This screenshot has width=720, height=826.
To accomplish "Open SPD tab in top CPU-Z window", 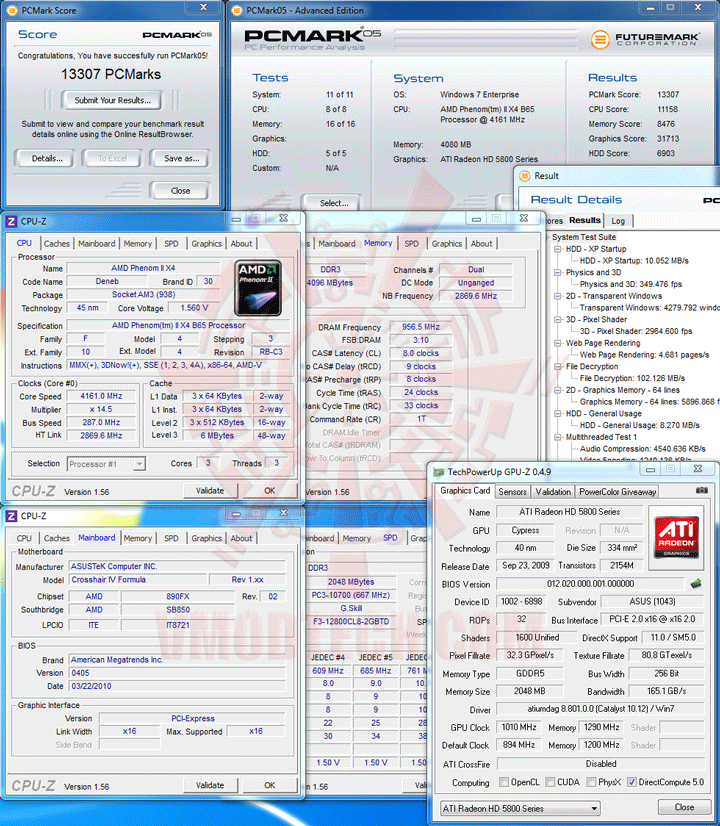I will [171, 244].
